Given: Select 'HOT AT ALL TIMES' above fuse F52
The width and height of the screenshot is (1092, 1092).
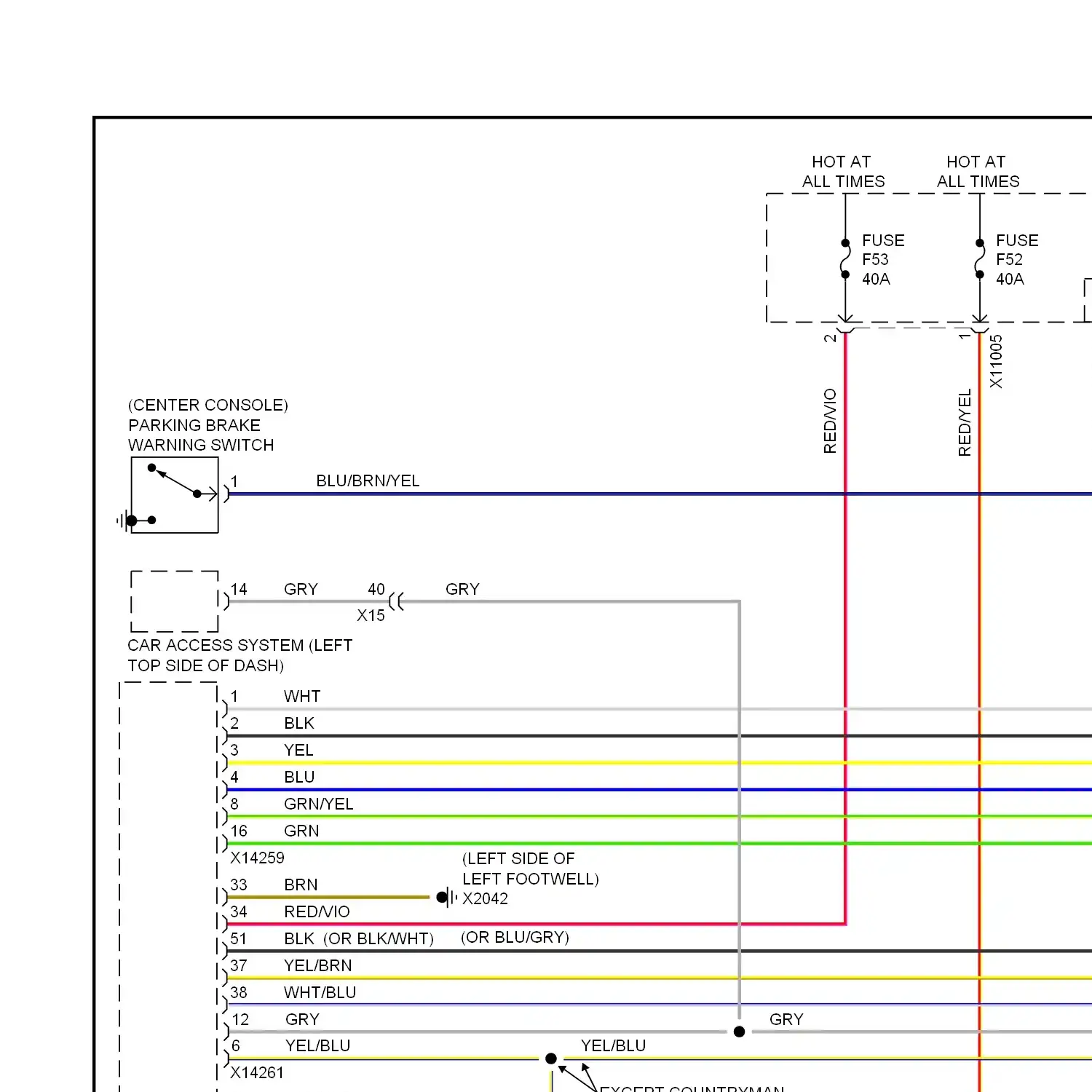Looking at the screenshot, I should point(978,172).
